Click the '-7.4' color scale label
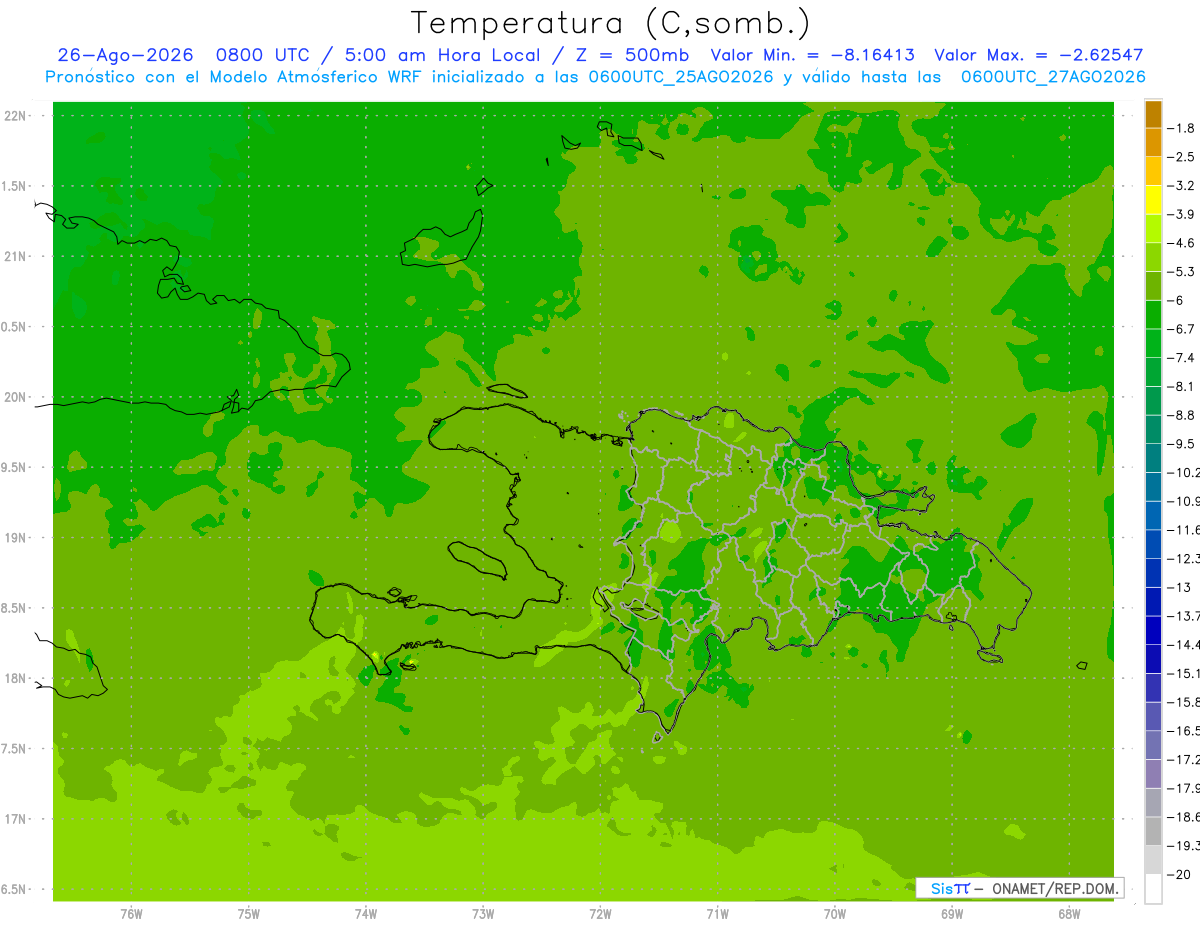 (x=1181, y=358)
